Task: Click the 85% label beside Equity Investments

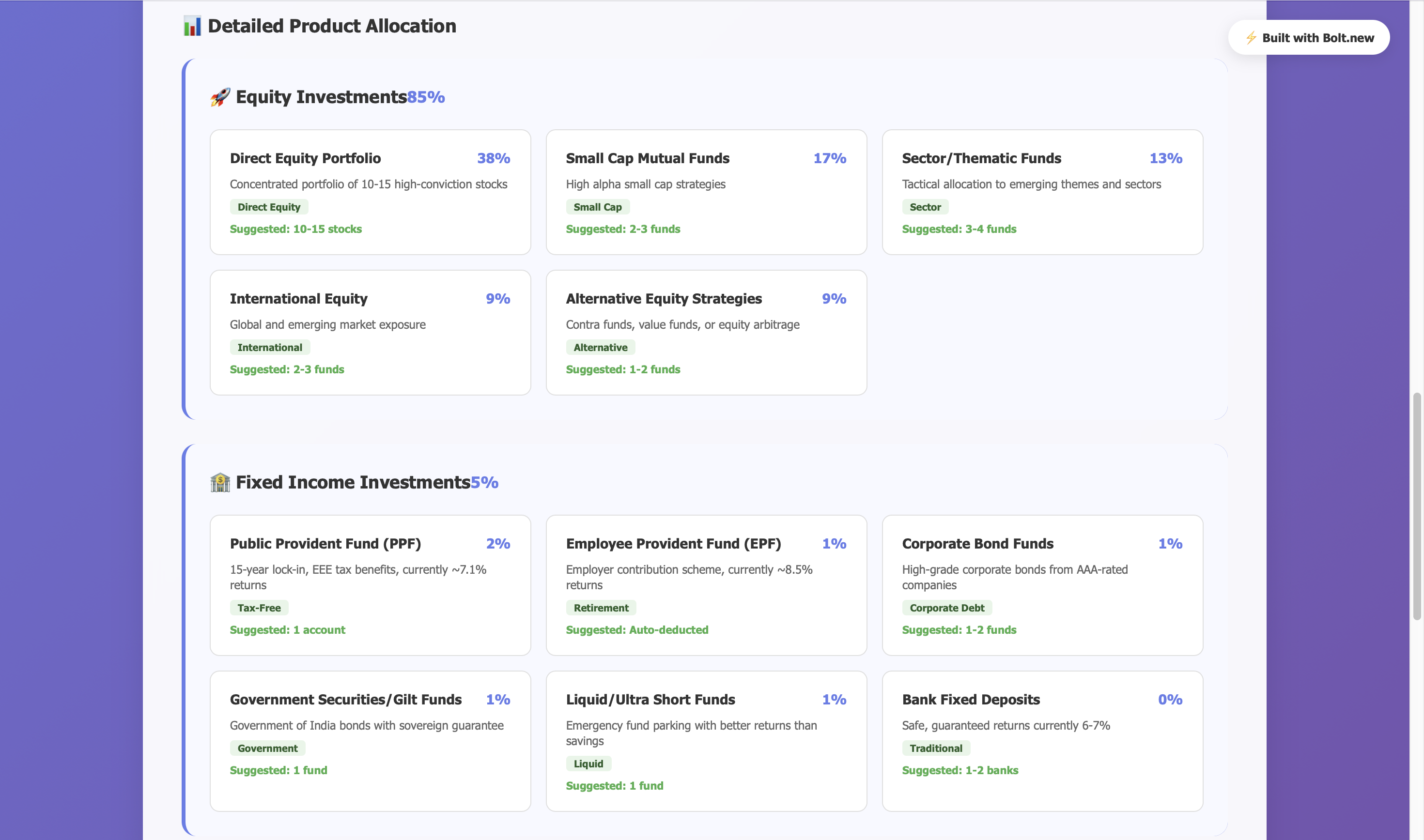Action: (426, 97)
